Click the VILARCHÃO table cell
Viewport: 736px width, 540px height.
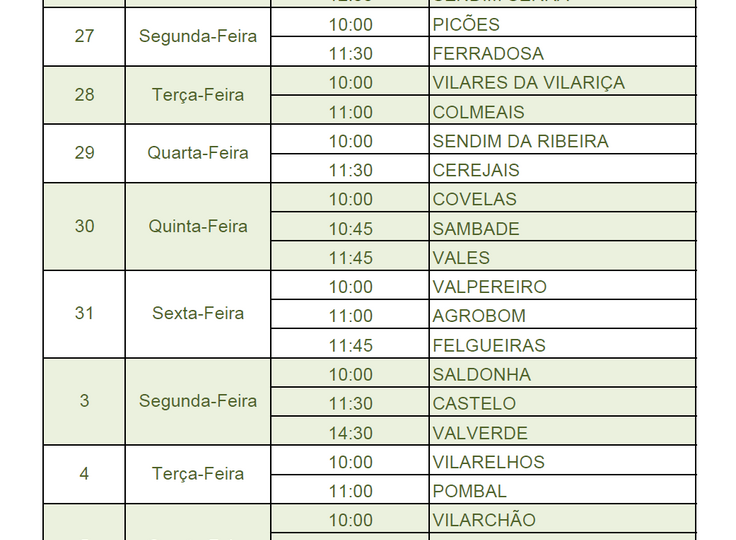(x=562, y=519)
